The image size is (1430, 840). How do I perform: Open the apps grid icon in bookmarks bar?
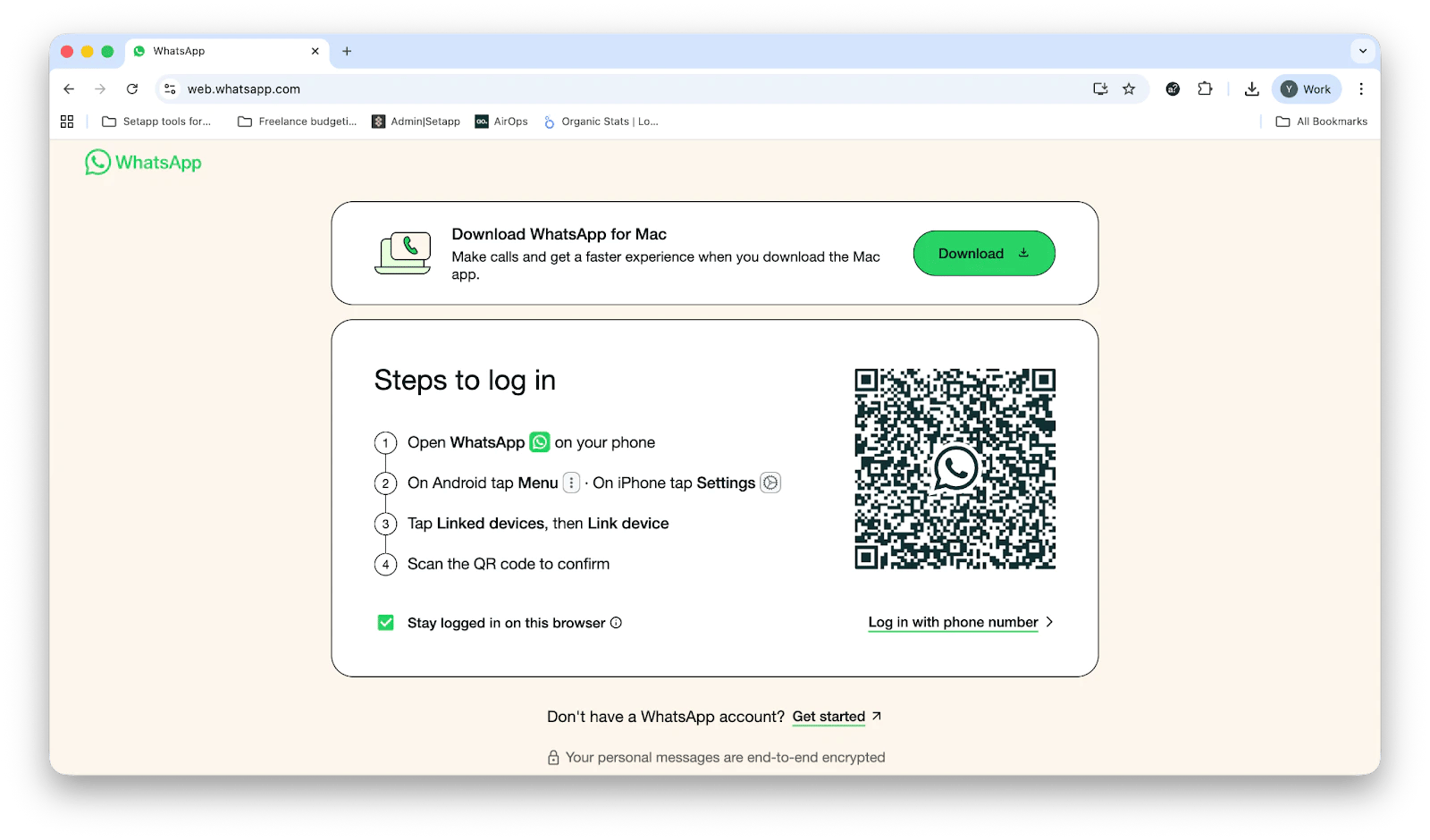tap(67, 122)
